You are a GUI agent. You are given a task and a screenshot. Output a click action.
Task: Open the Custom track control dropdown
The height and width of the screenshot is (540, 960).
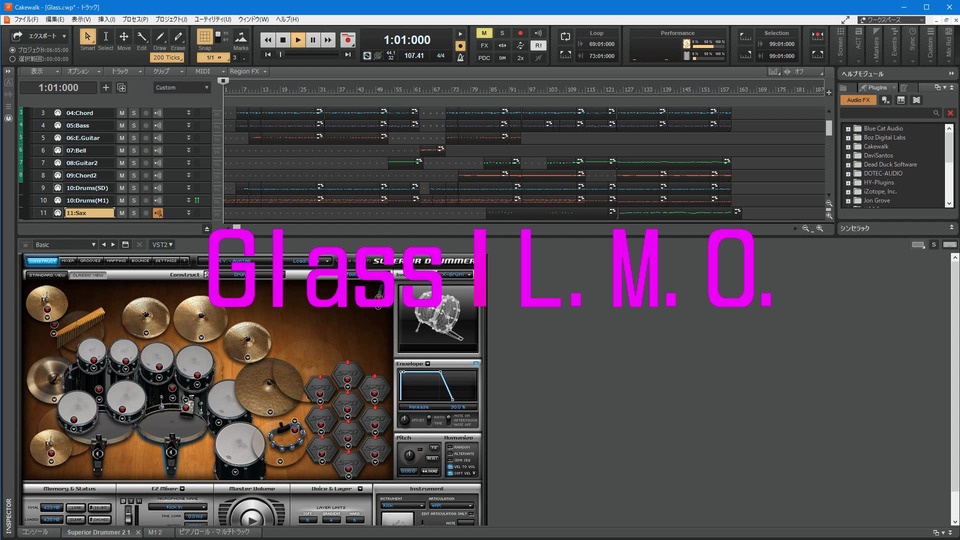pos(181,88)
